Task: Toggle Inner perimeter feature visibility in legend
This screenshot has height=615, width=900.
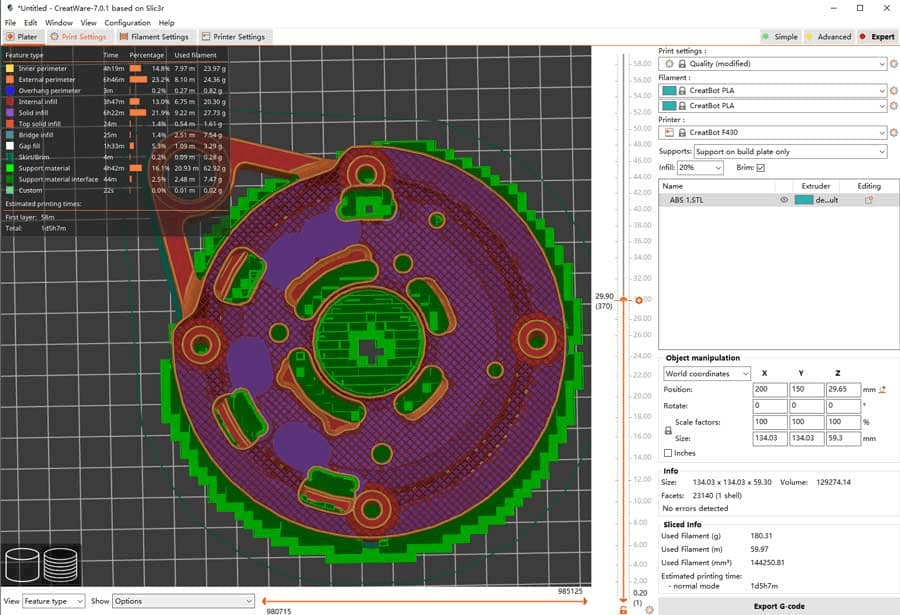Action: pyautogui.click(x=10, y=68)
